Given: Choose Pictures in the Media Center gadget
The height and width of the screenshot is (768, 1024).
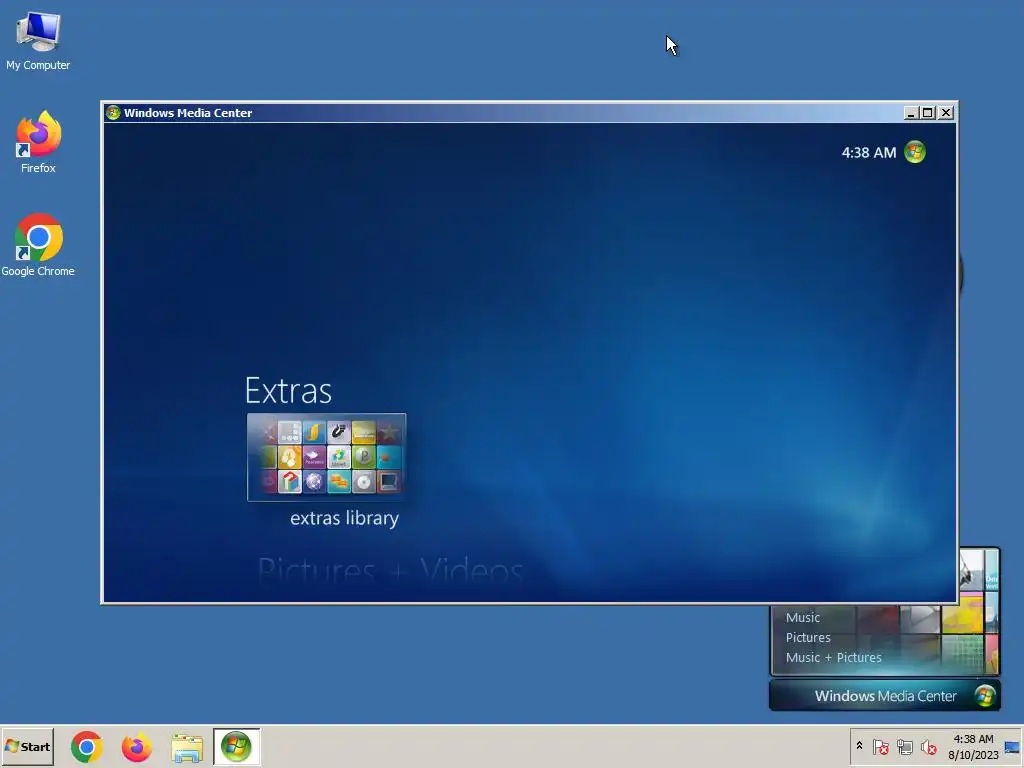Looking at the screenshot, I should [x=808, y=637].
